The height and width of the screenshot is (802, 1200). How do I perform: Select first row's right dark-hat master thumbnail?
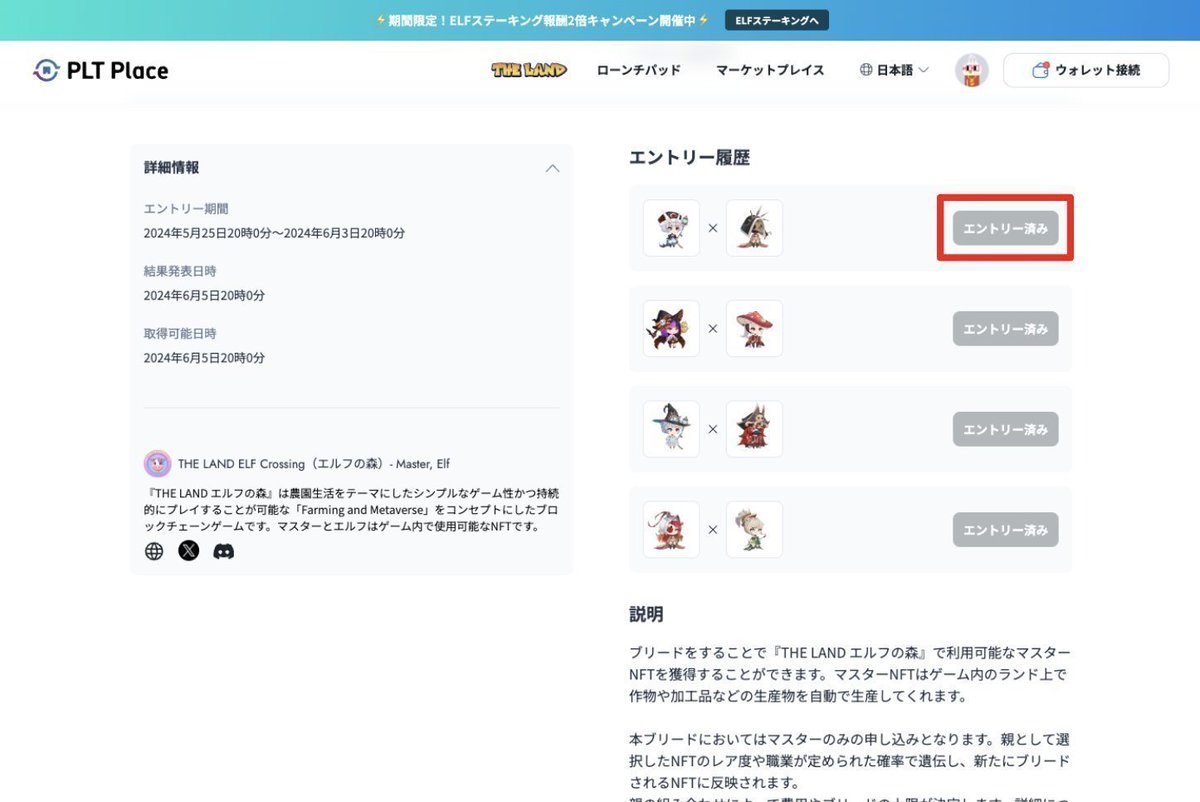click(754, 228)
